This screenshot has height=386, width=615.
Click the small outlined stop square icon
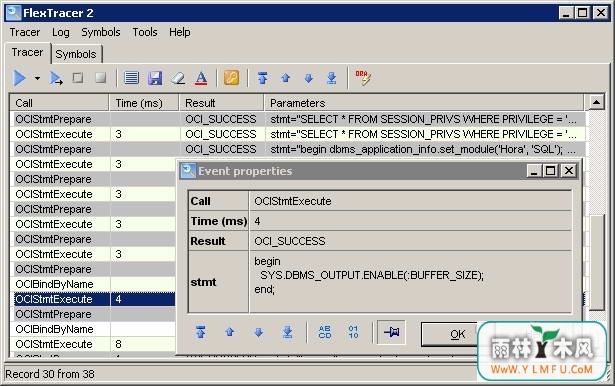pos(78,78)
